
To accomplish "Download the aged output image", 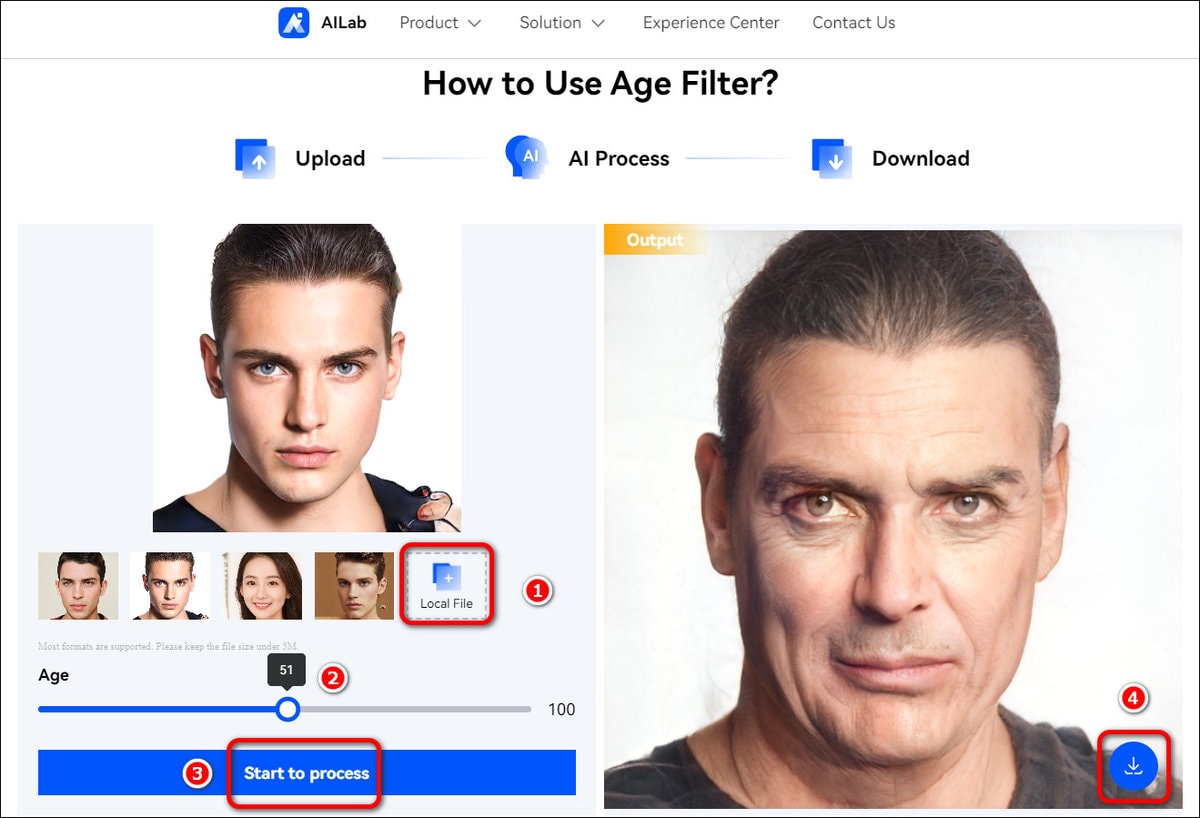I will pos(1133,766).
